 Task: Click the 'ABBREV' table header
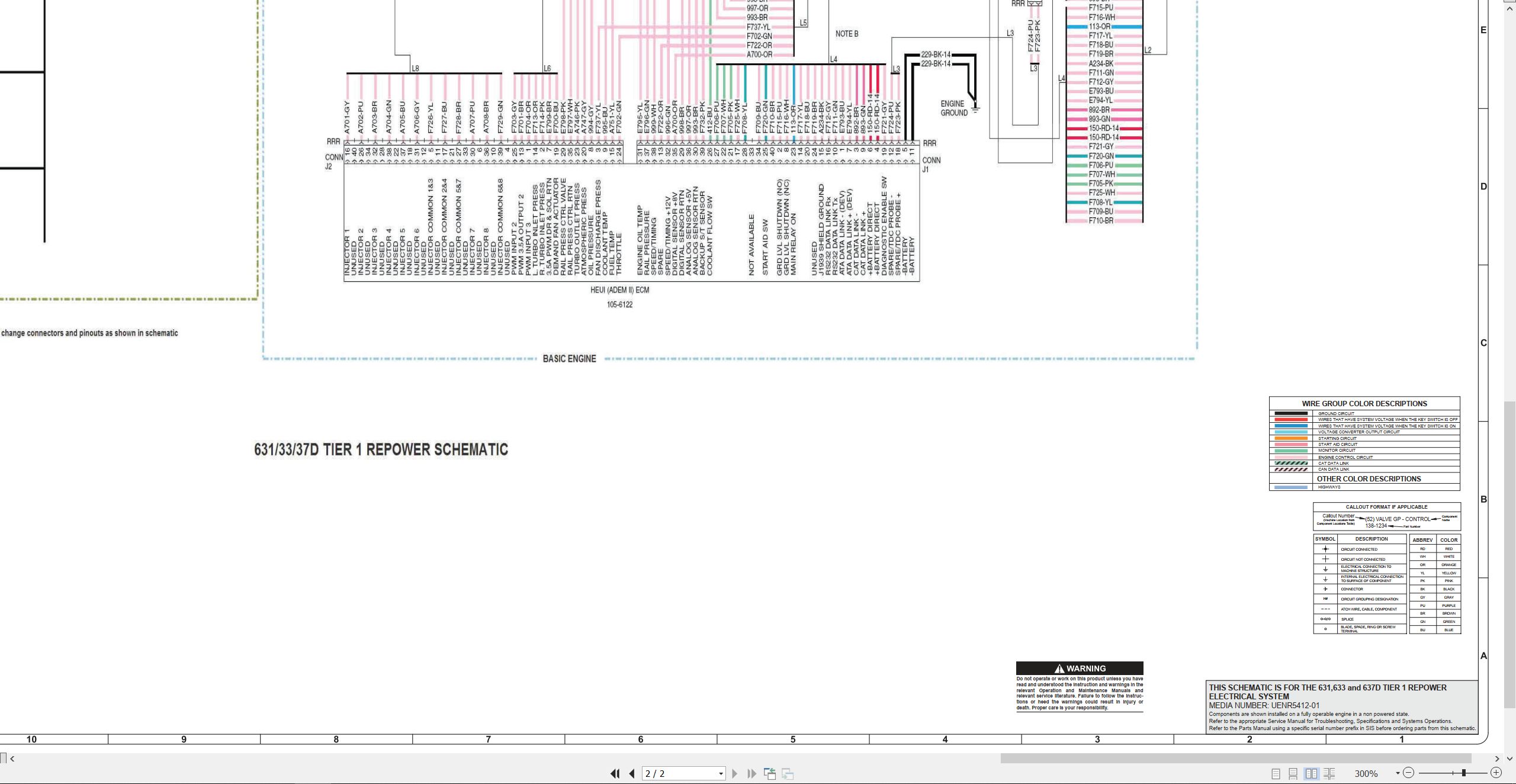(x=1422, y=540)
